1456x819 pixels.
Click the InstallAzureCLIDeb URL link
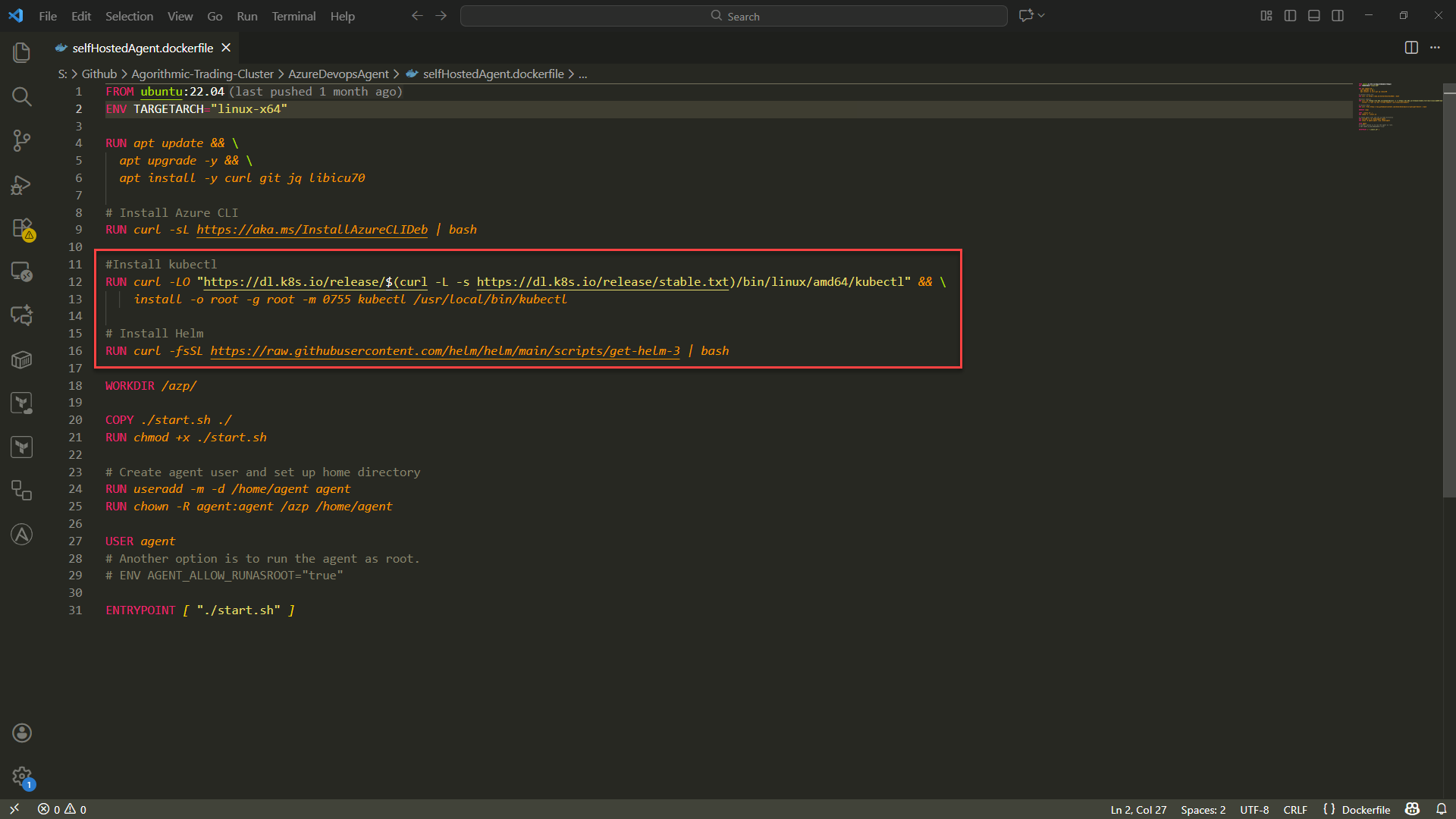(312, 230)
